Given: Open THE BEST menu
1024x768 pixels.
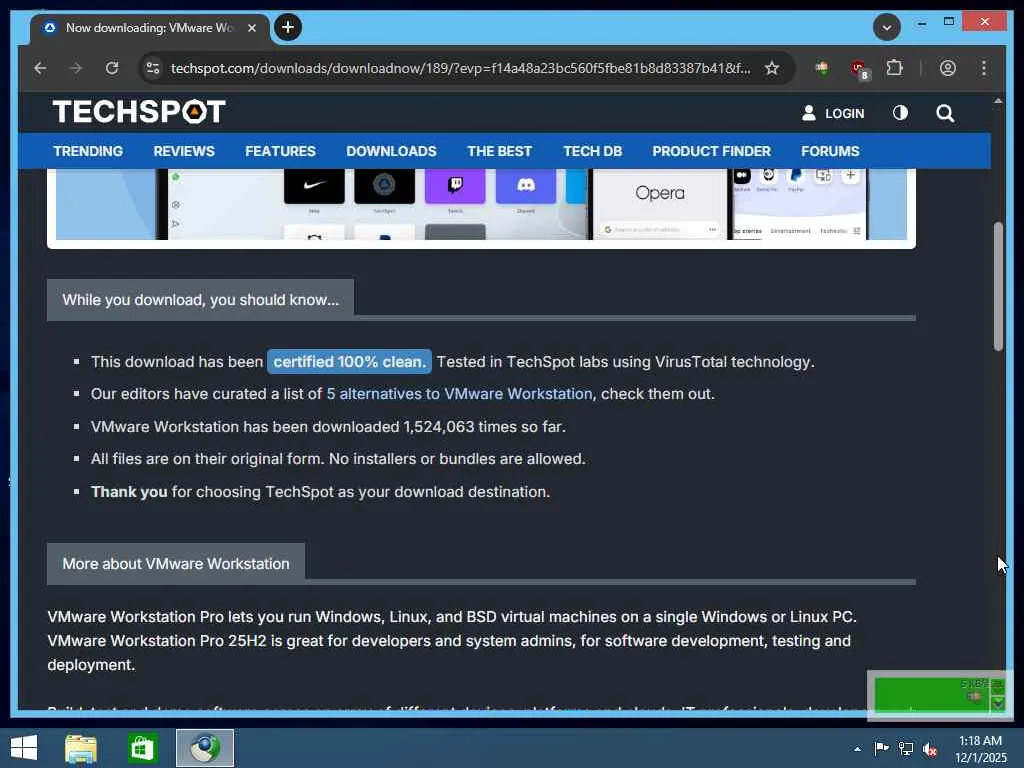Looking at the screenshot, I should point(500,151).
